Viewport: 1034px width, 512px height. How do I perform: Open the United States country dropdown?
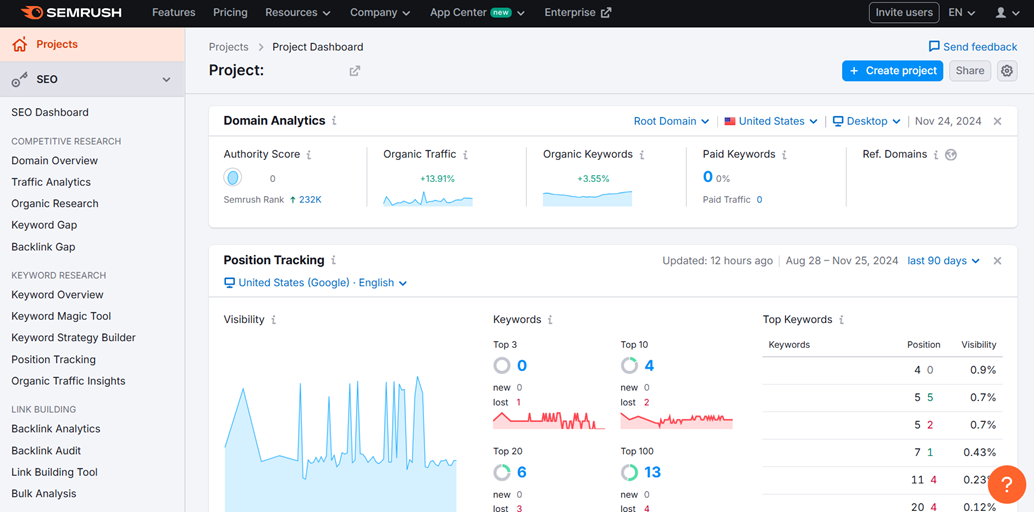coord(770,121)
